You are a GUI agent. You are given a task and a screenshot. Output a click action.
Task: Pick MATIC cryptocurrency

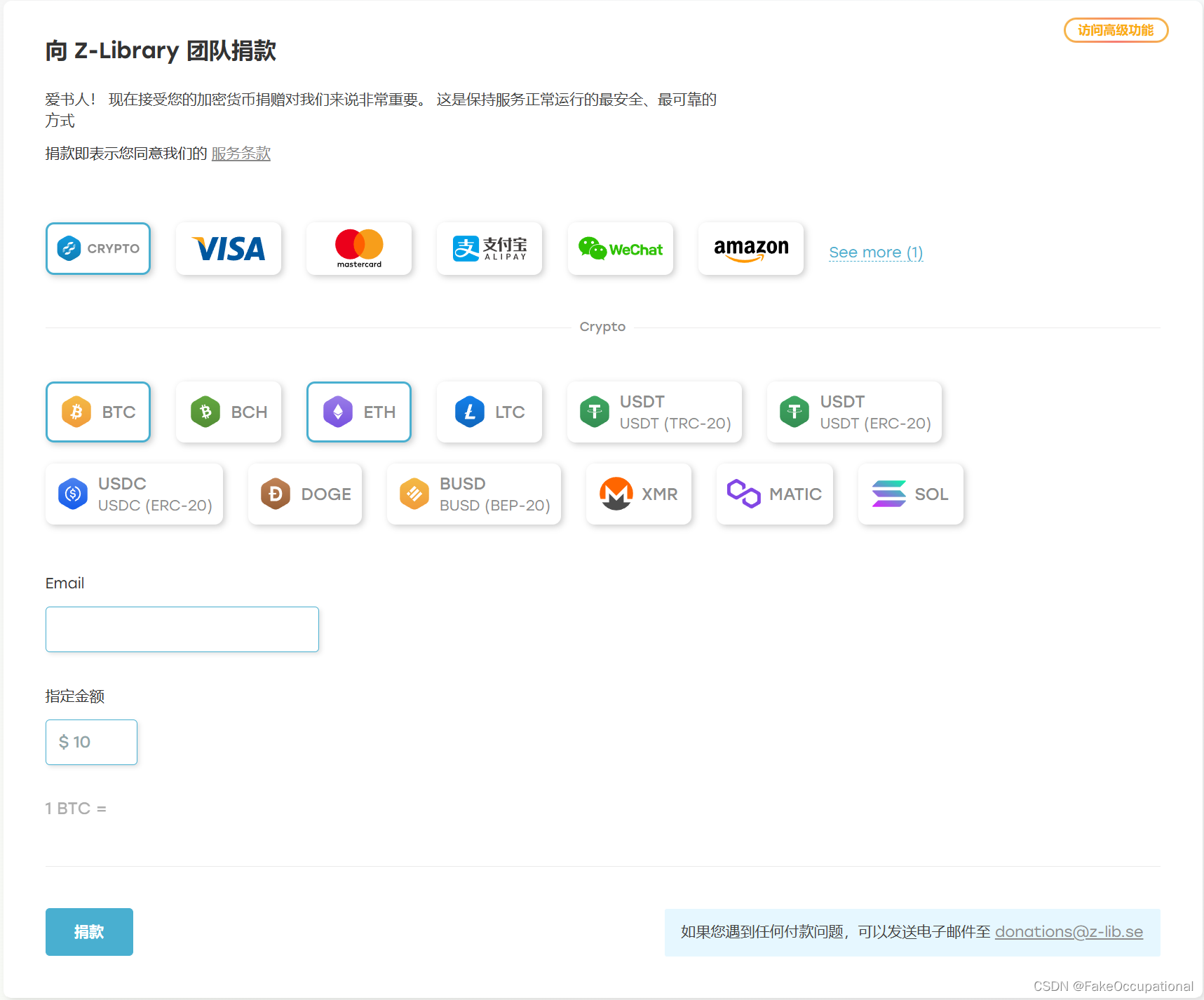pyautogui.click(x=775, y=494)
